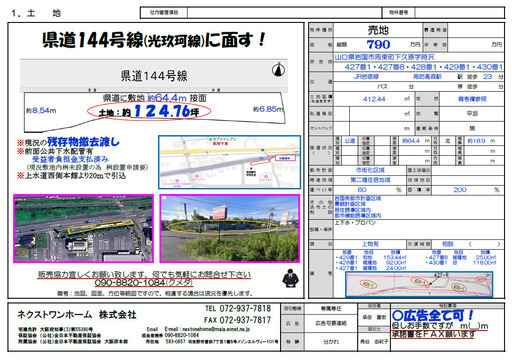The height and width of the screenshot is (360, 512).
Task: Open the cadastral plot diagram thumbnail
Action: tap(419, 284)
